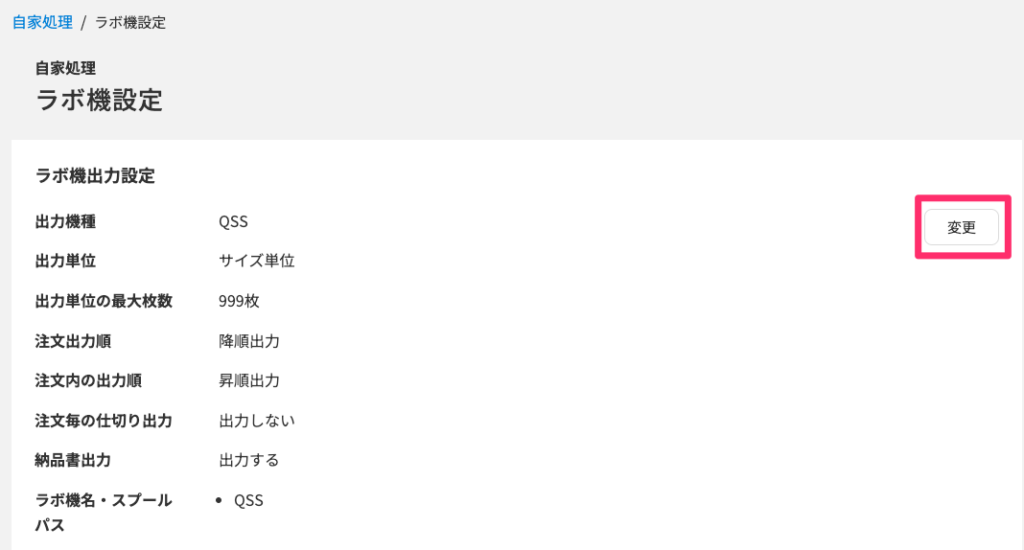This screenshot has width=1024, height=550.
Task: Click the ラボ機出力設定 section heading
Action: (95, 176)
